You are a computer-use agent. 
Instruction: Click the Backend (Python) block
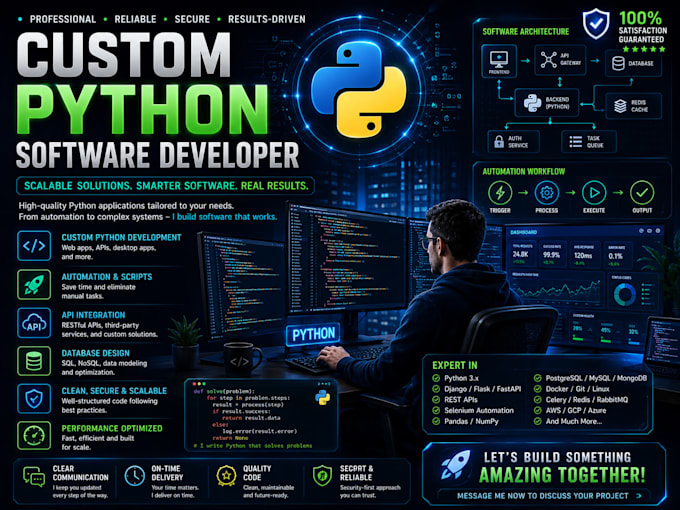pos(547,103)
